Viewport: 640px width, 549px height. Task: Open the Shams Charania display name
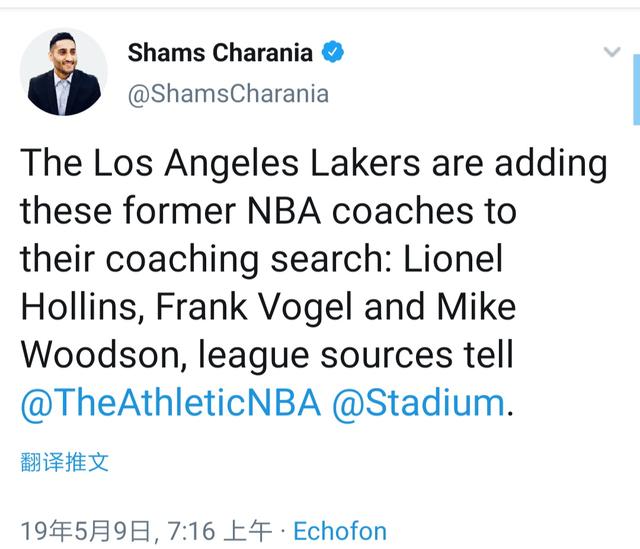click(220, 52)
